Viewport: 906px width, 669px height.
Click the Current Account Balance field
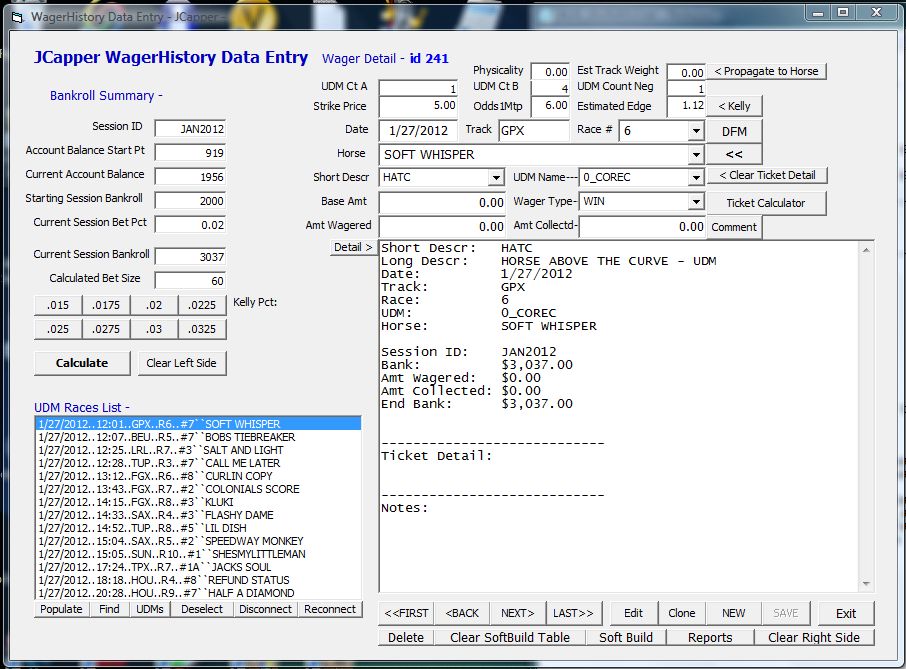[190, 177]
